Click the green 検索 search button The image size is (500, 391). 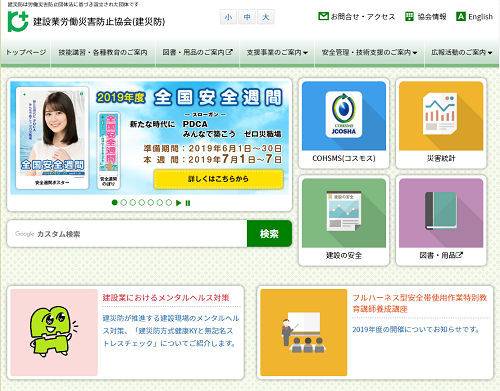pos(269,234)
